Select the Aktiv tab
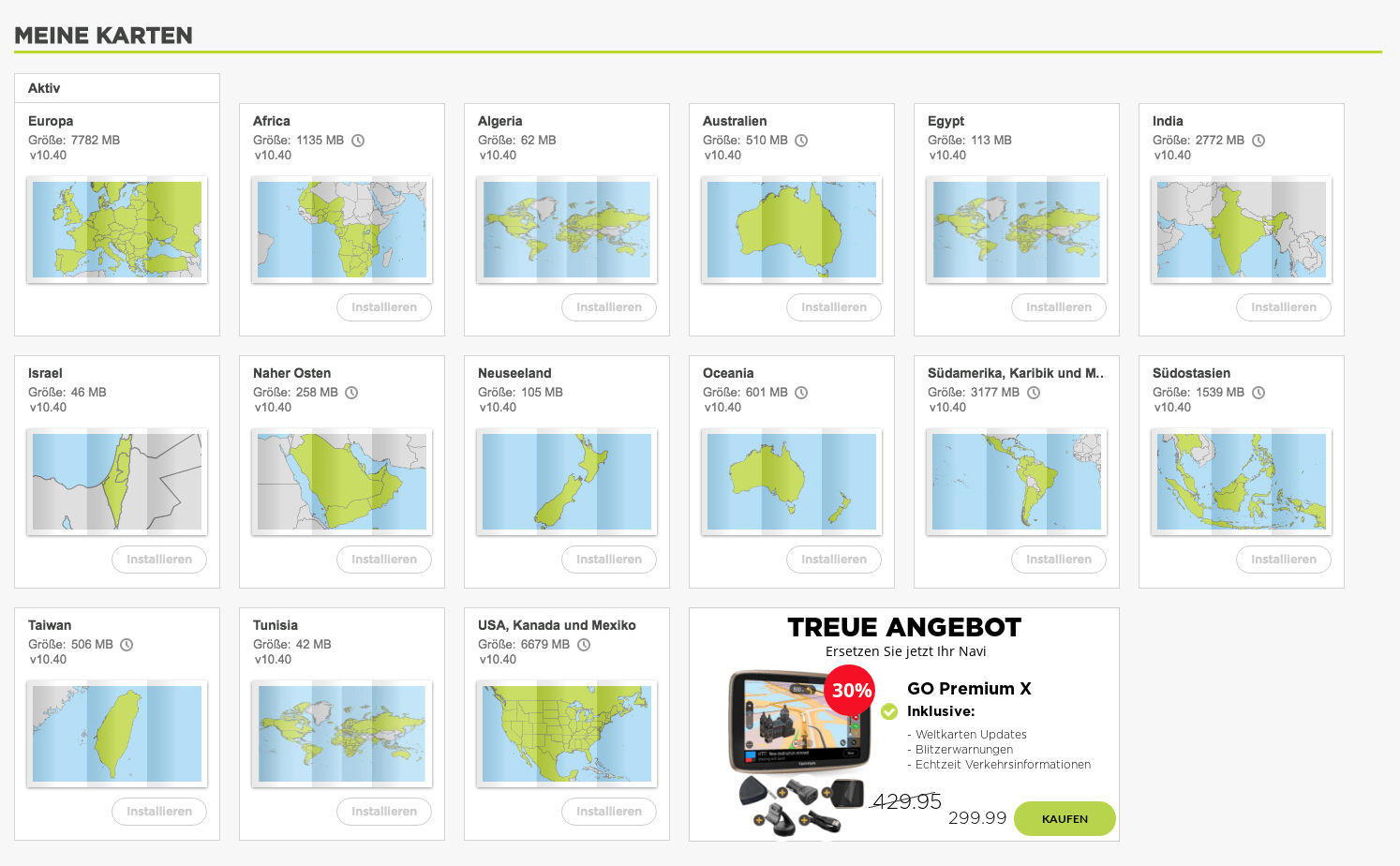This screenshot has height=866, width=1400. pyautogui.click(x=44, y=88)
